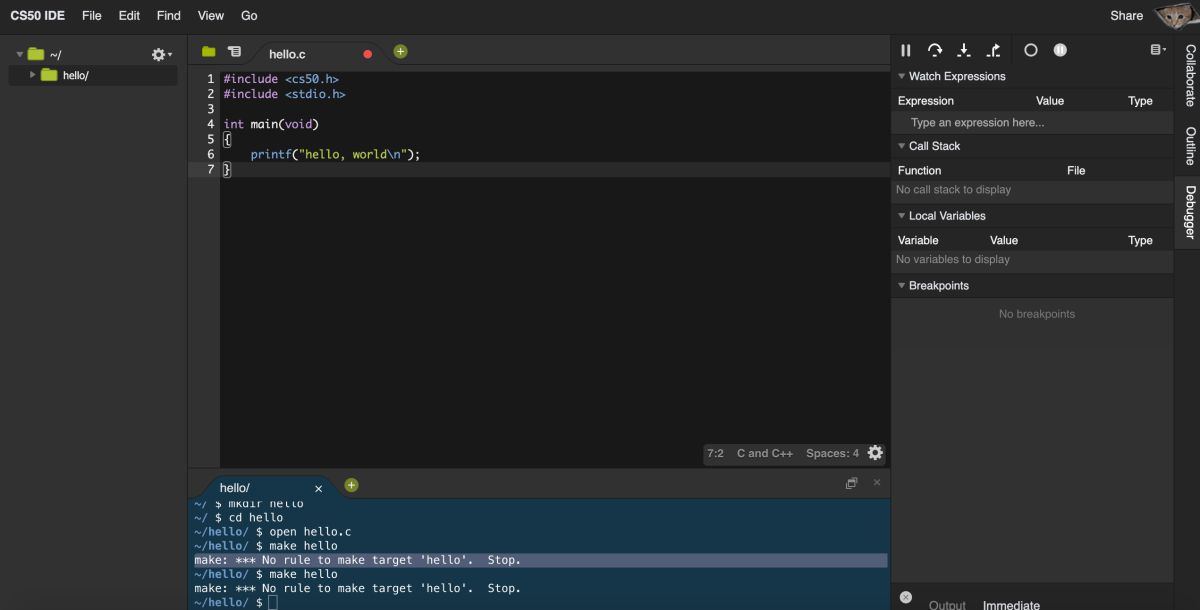The width and height of the screenshot is (1200, 610).
Task: Click the Step Over debugger icon
Action: pyautogui.click(x=935, y=50)
